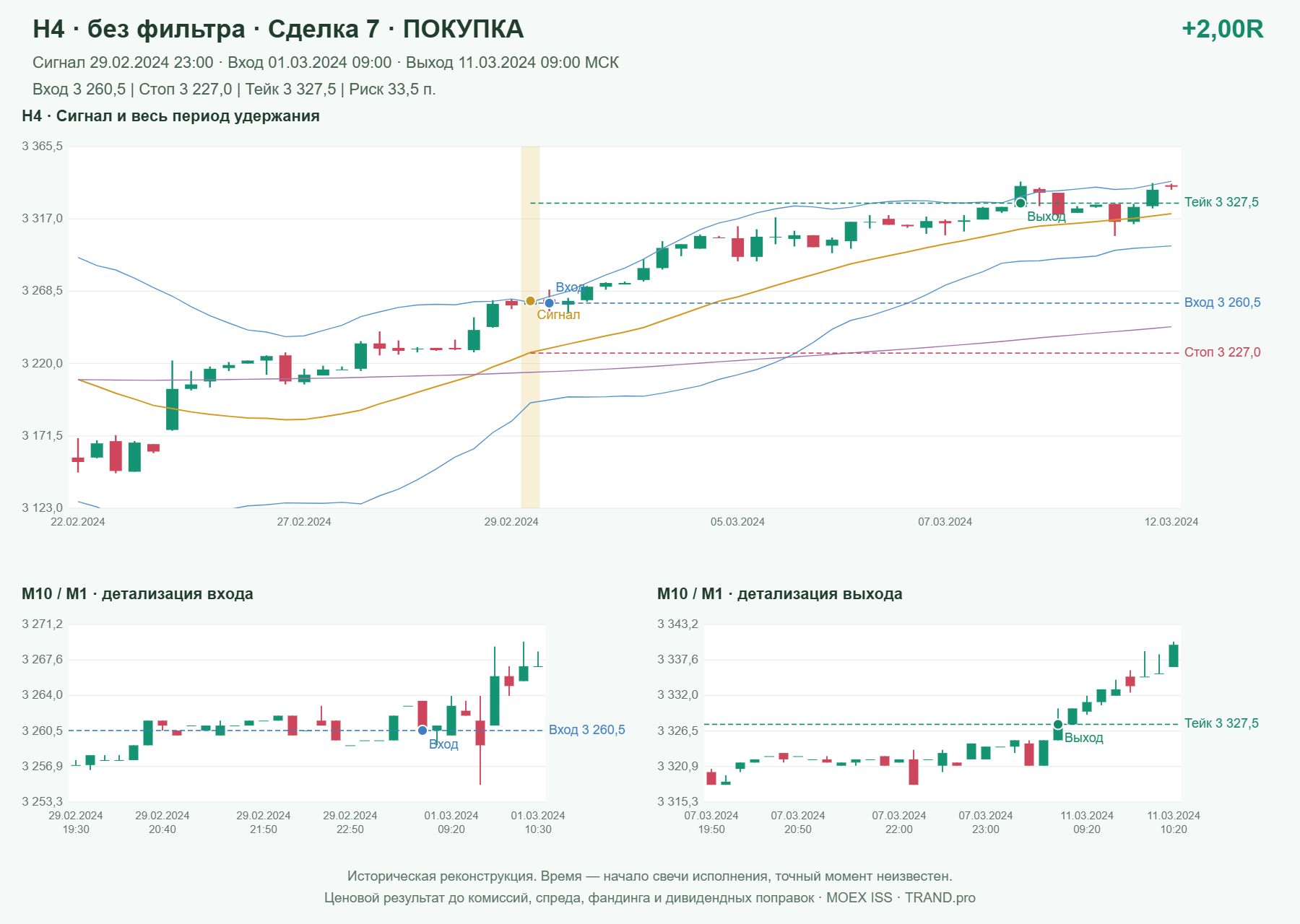1300x924 pixels.
Task: Click axis price 3 365,5 on H4 chart
Action: click(x=43, y=147)
